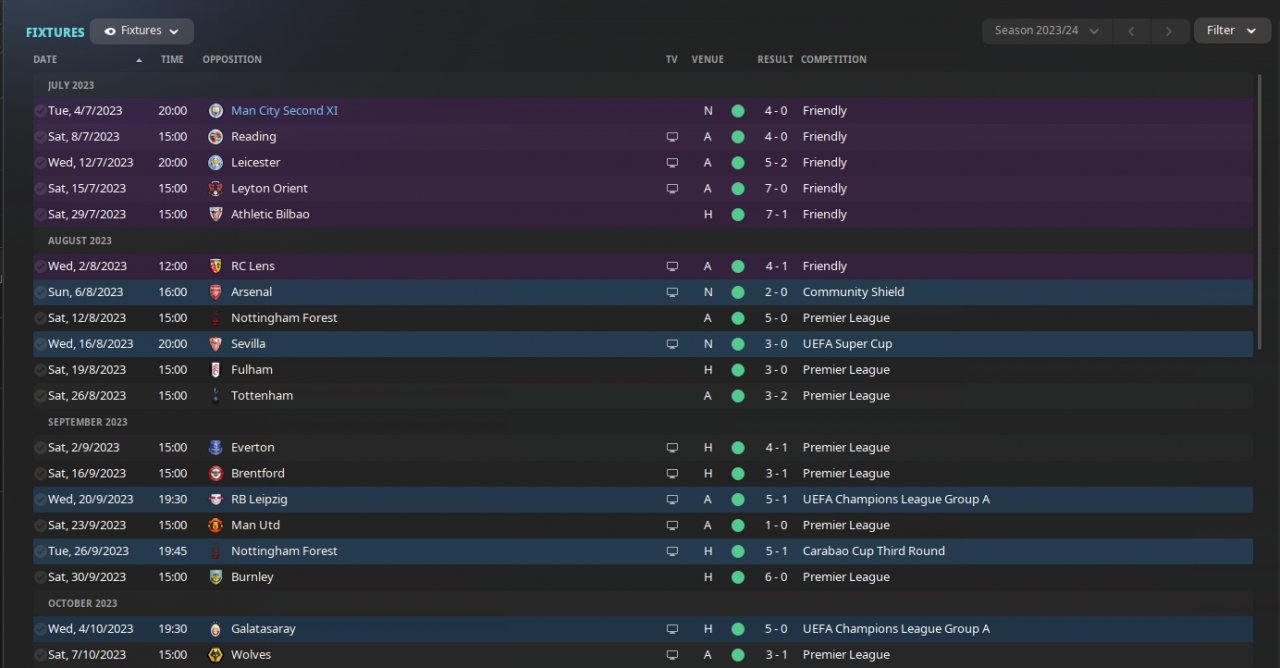Click the Galatasaray club badge
This screenshot has height=668, width=1280.
click(216, 629)
